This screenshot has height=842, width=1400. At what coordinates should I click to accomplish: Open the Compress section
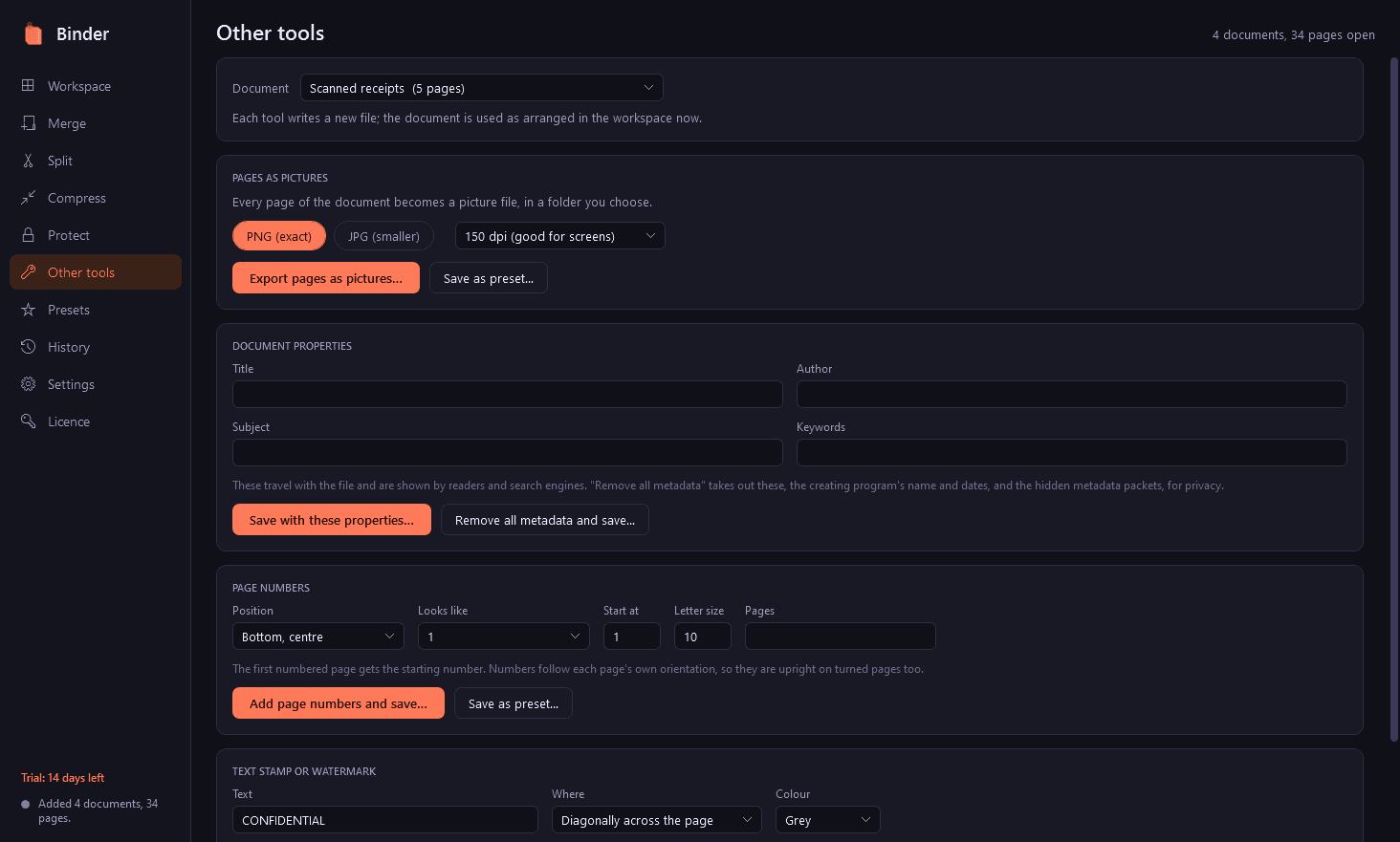click(x=96, y=198)
